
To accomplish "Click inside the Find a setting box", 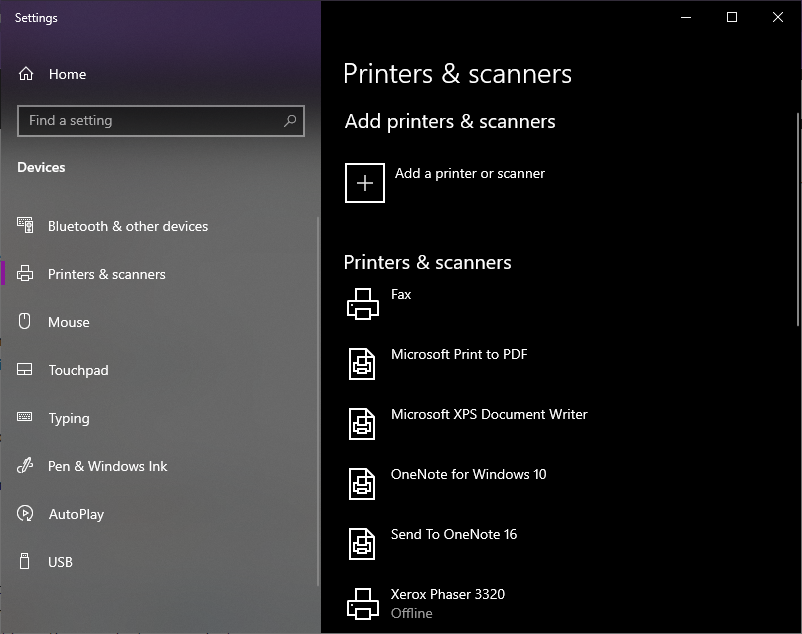I will click(150, 120).
